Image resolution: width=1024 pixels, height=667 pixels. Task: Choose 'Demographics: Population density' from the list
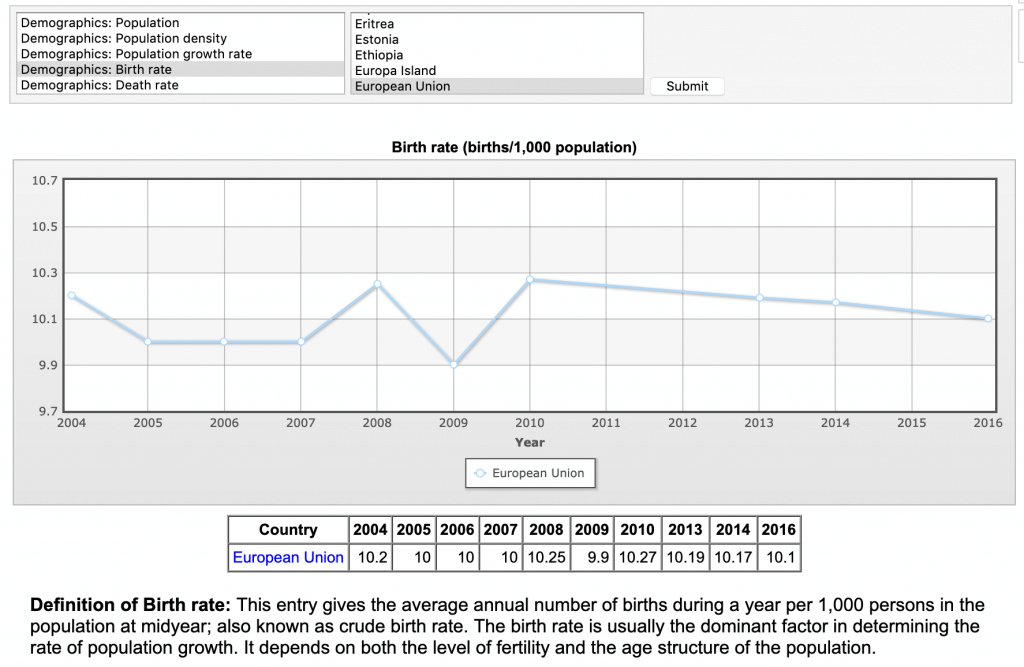(x=180, y=39)
